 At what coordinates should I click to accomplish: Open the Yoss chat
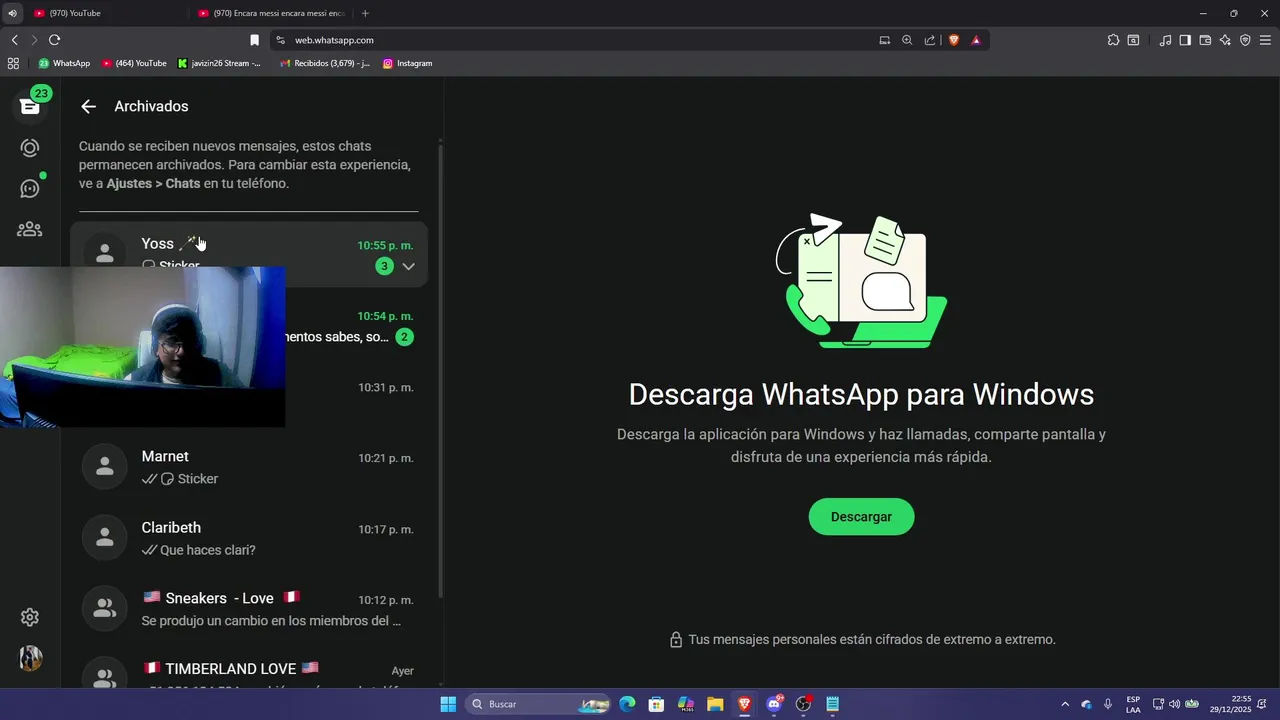tap(249, 255)
